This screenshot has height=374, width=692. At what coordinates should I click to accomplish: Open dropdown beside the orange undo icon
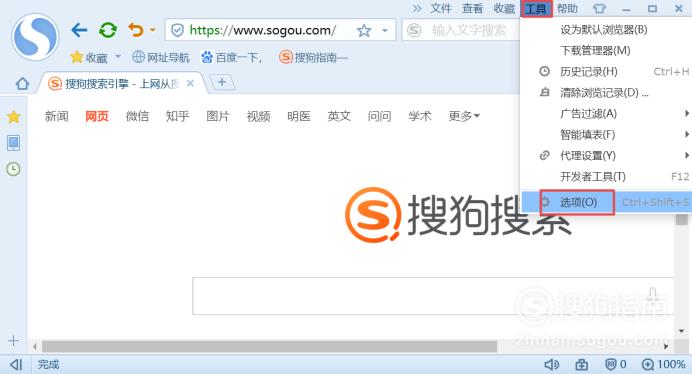click(x=153, y=30)
